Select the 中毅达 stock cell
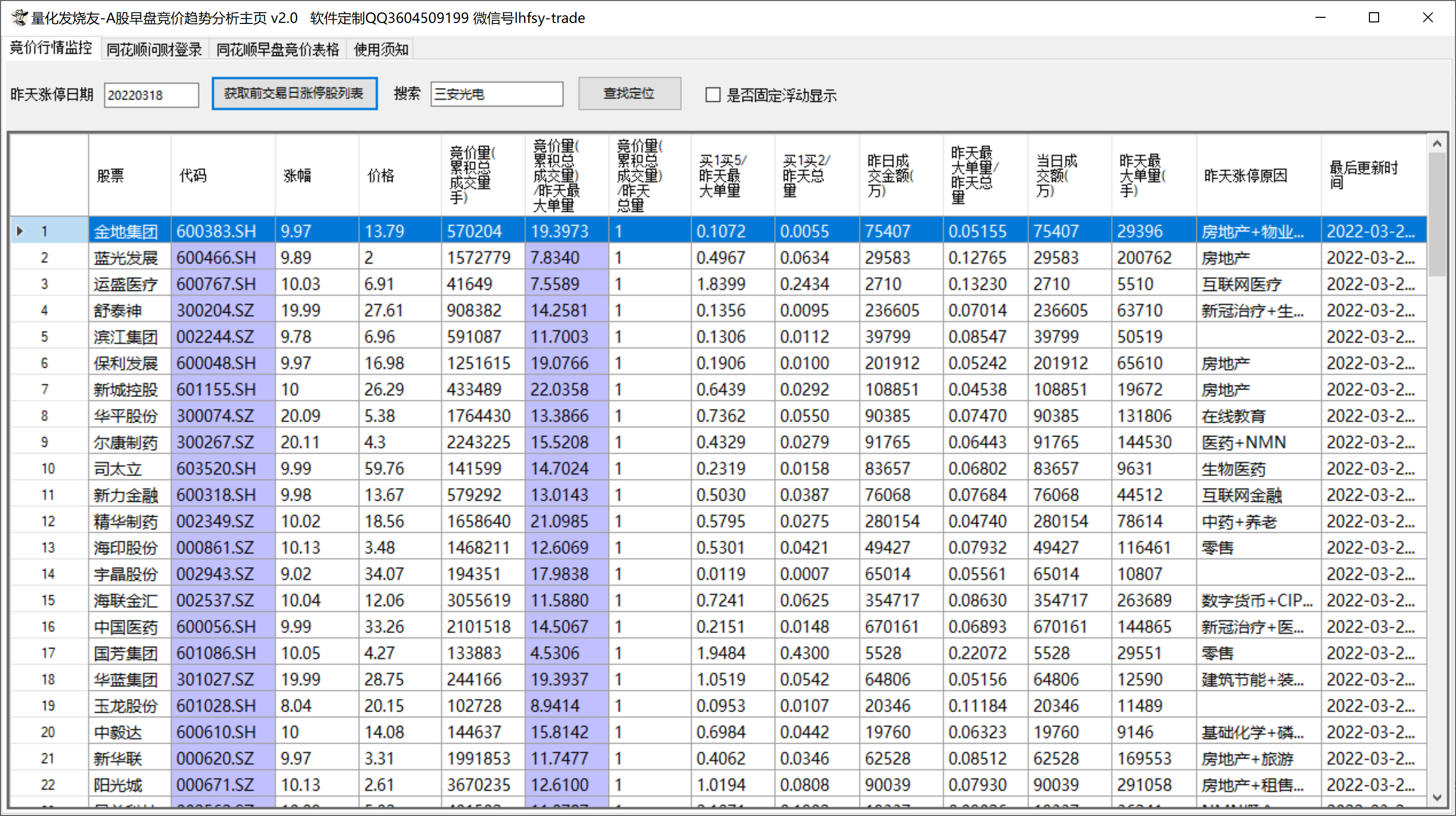 [129, 732]
